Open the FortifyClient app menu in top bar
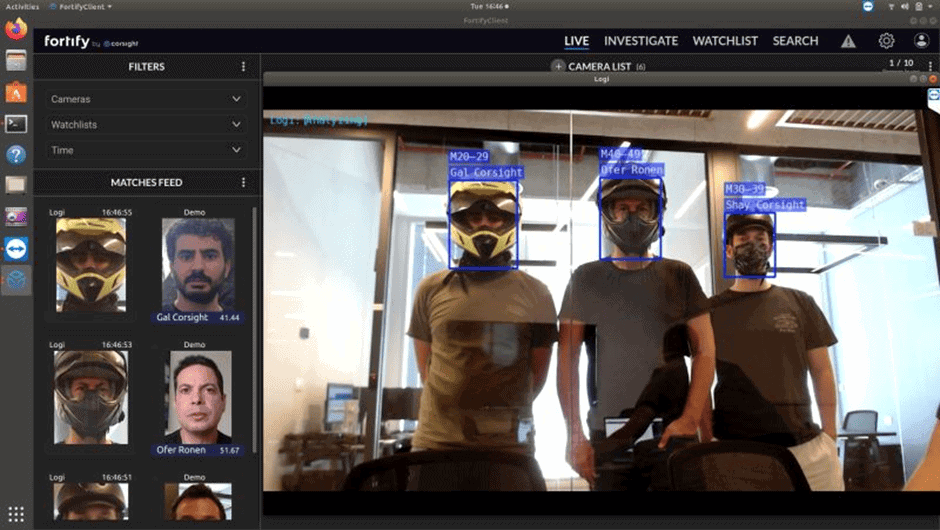This screenshot has height=530, width=940. pos(82,7)
